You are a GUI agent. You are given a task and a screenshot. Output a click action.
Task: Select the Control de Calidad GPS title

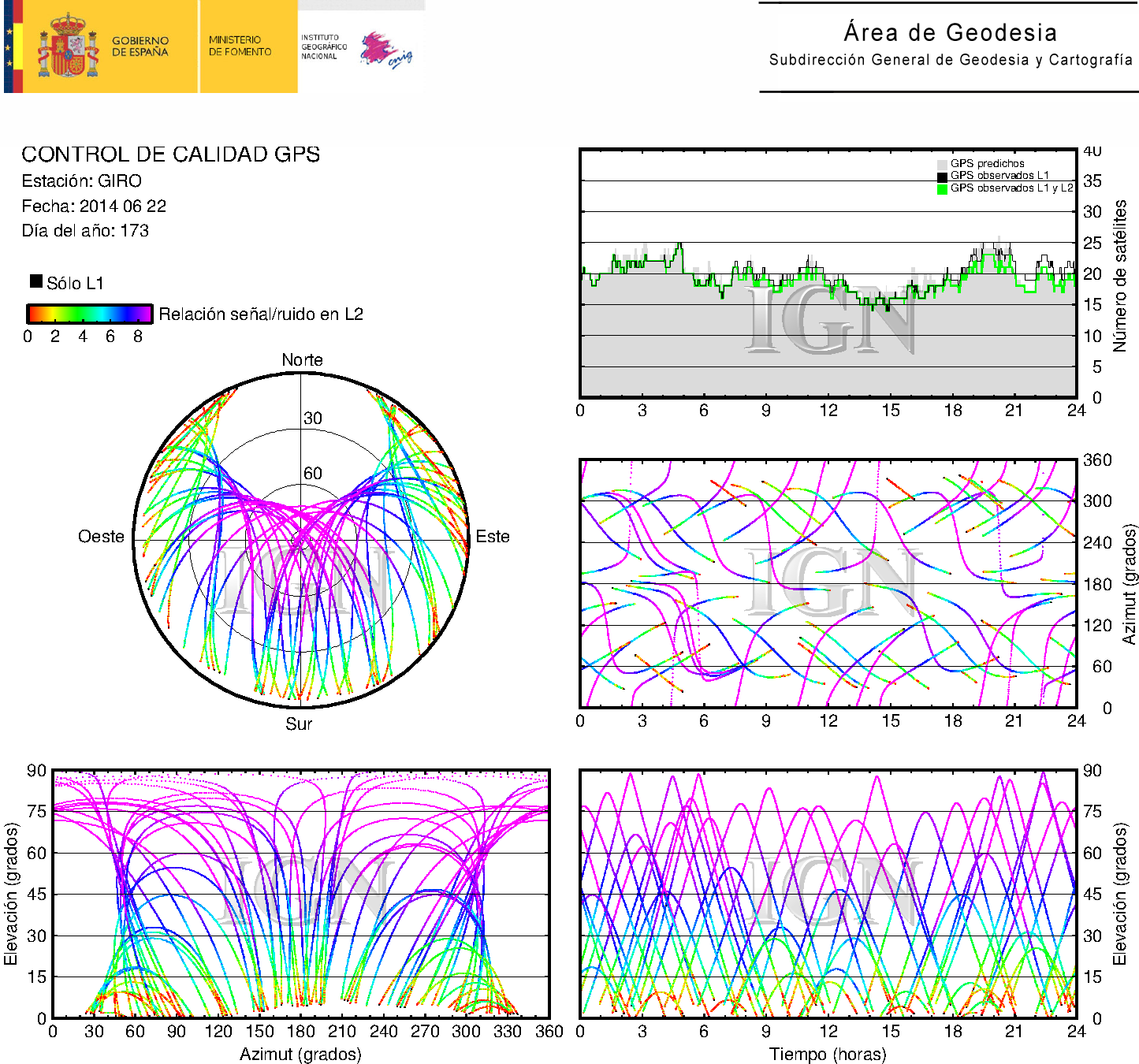point(170,154)
